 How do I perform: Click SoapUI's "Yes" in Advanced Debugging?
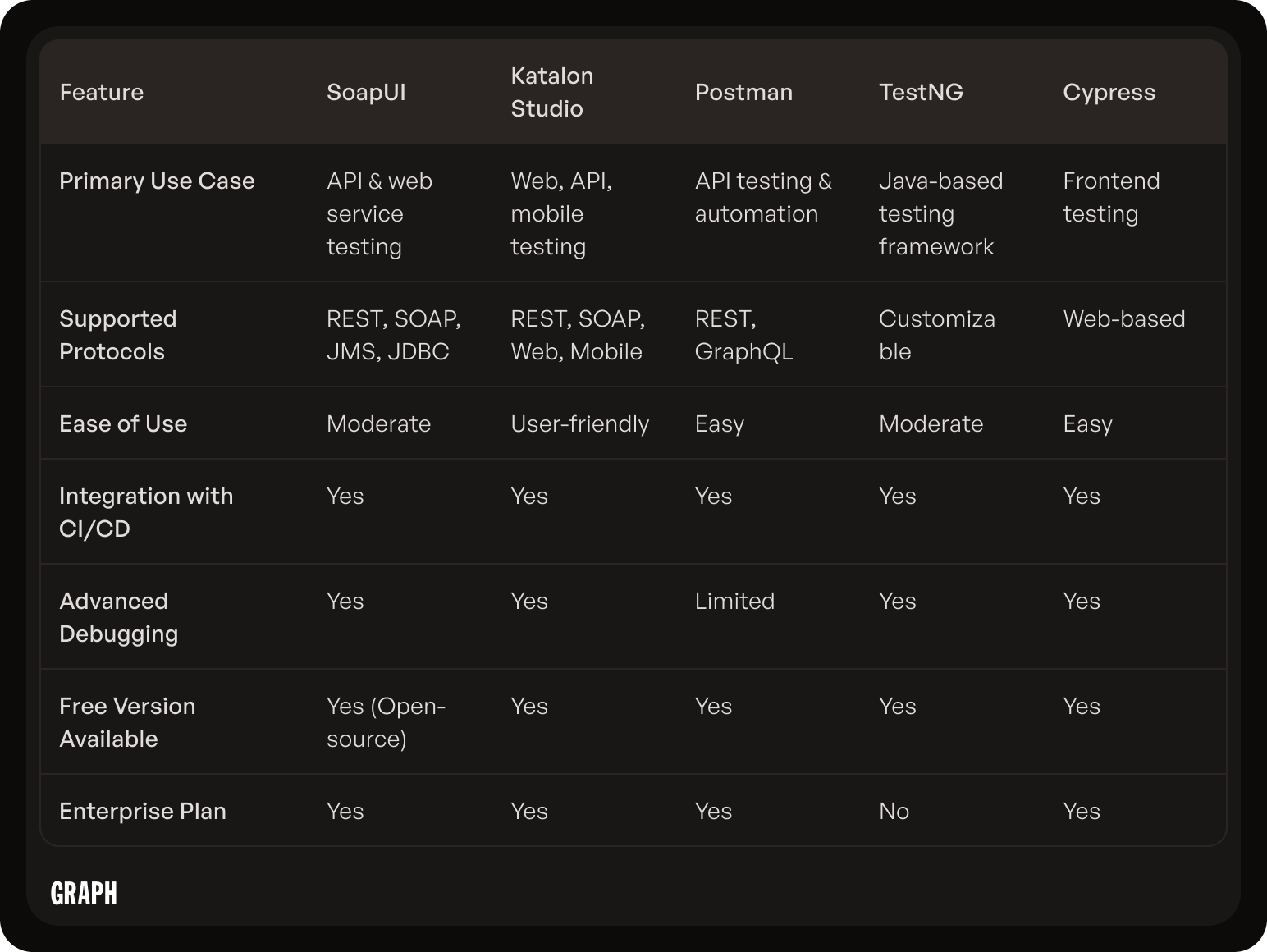click(x=345, y=601)
